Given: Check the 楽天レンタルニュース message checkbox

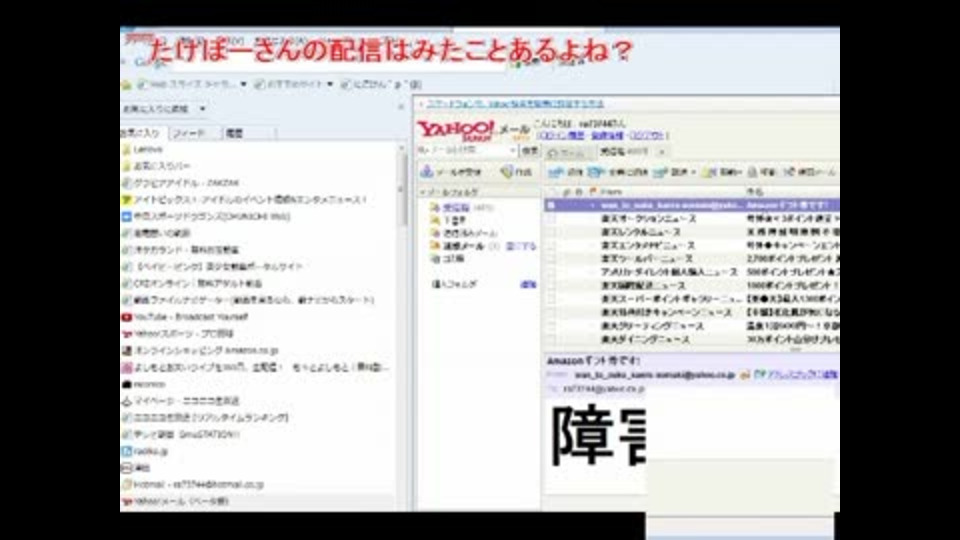Looking at the screenshot, I should click(552, 232).
